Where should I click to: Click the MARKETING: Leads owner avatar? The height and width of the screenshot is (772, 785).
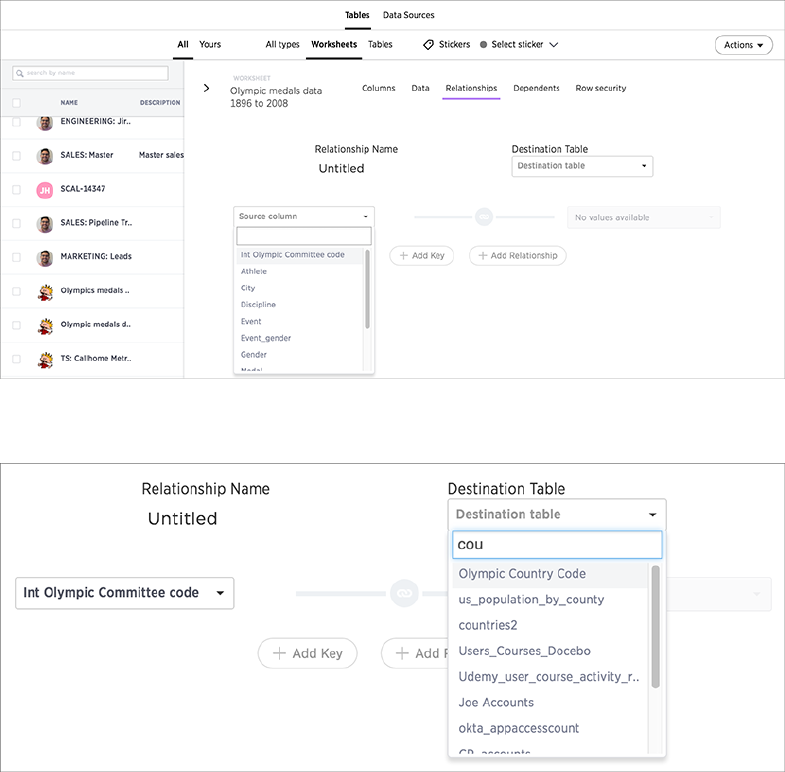coord(45,258)
